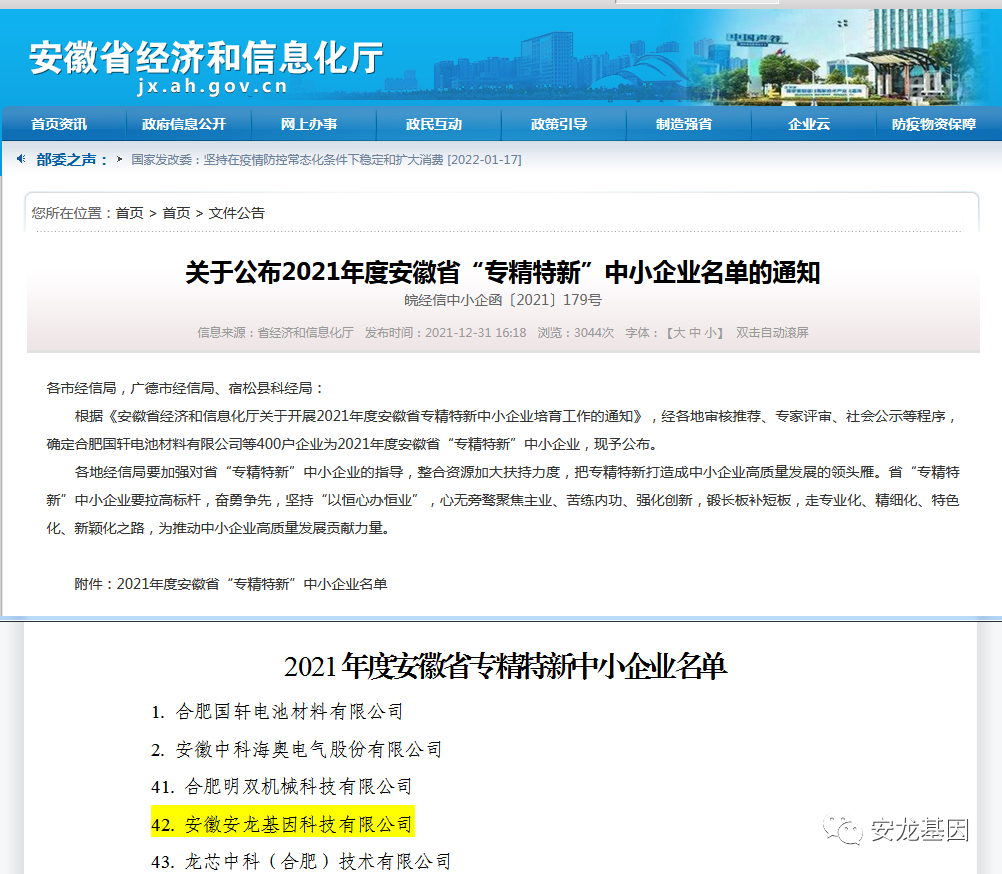Open the 网上办事 navigation tab
Screen dimensions: 1002x874
pos(309,124)
